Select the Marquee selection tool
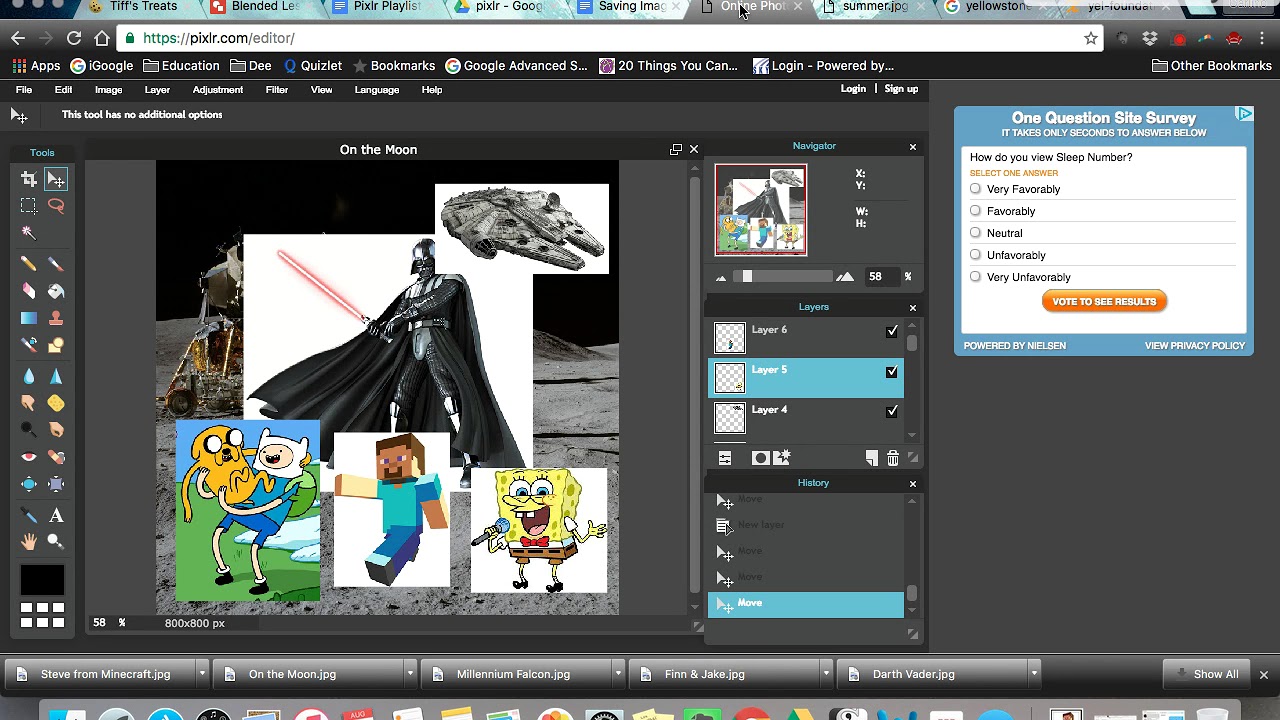This screenshot has width=1280, height=720. tap(29, 206)
